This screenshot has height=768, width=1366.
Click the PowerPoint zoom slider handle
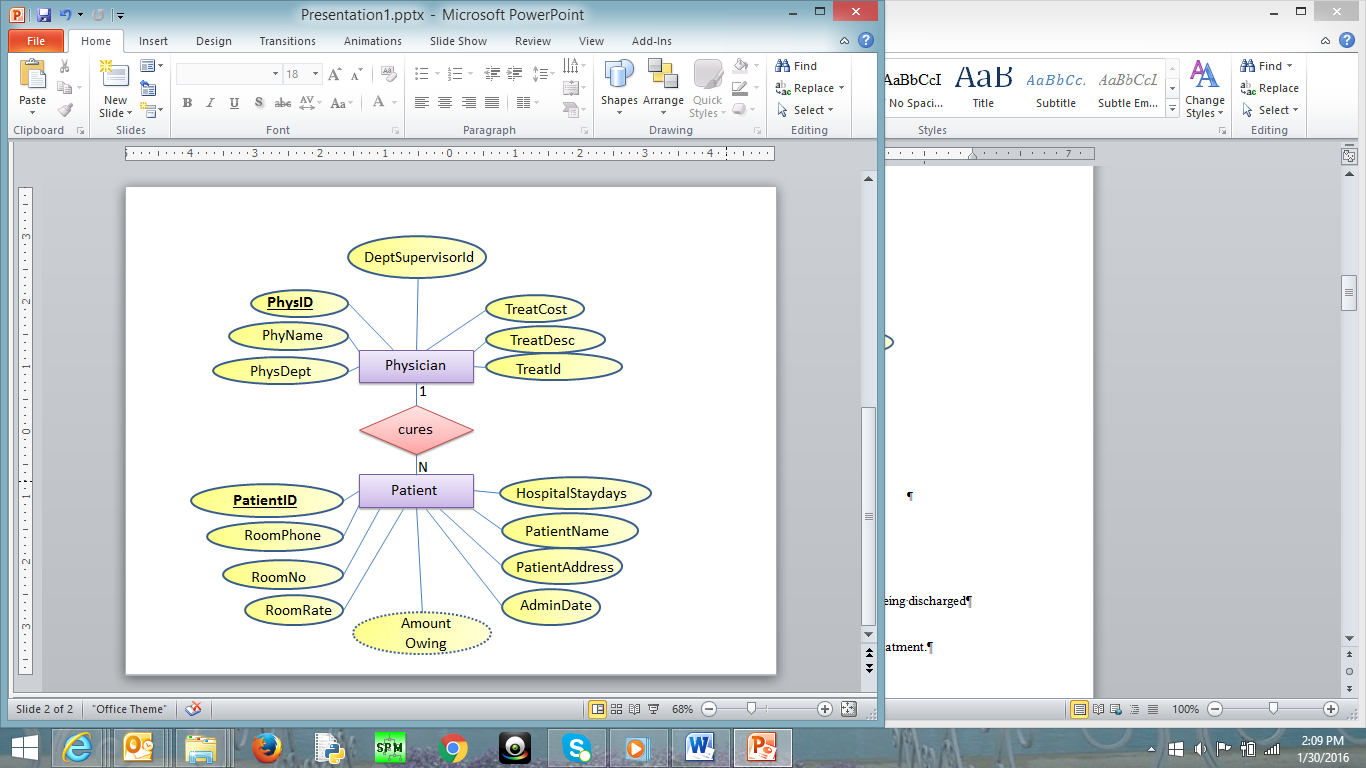751,709
